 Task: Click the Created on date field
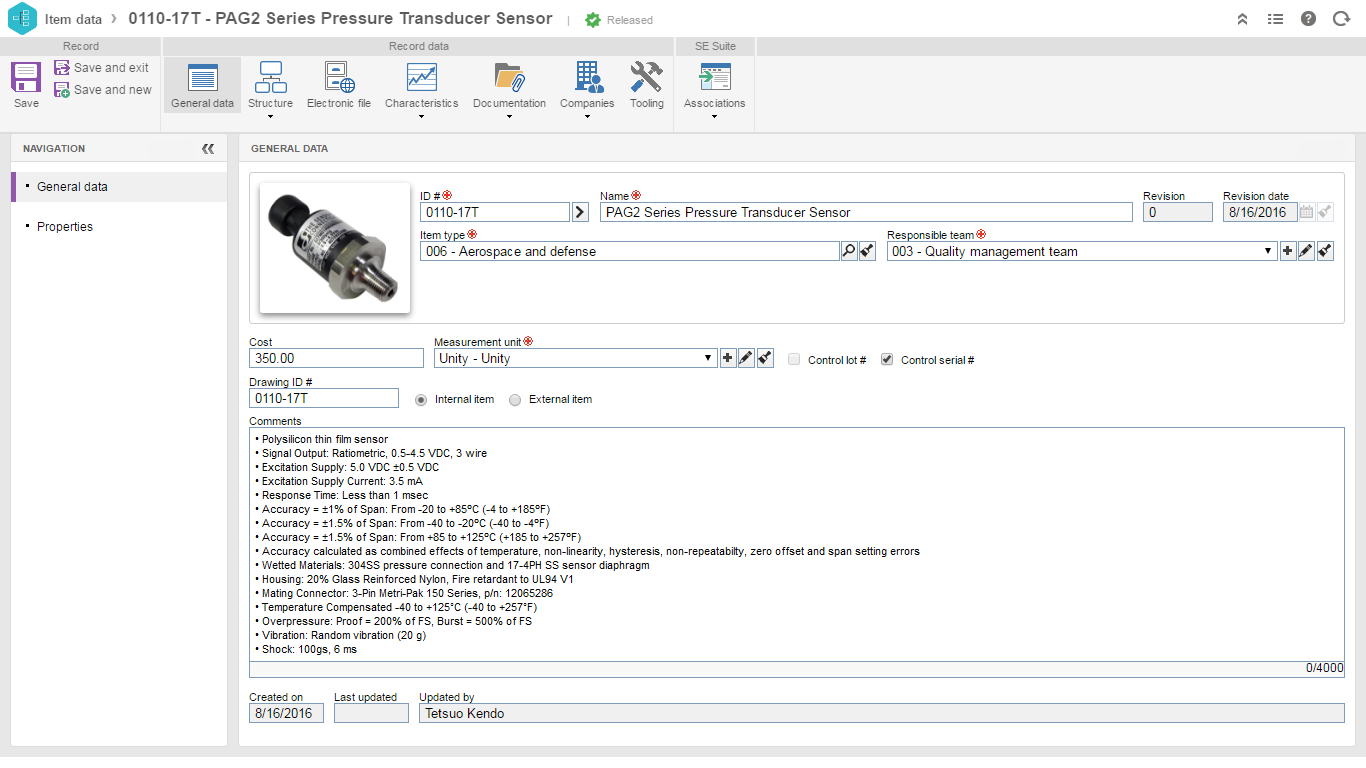pyautogui.click(x=286, y=713)
